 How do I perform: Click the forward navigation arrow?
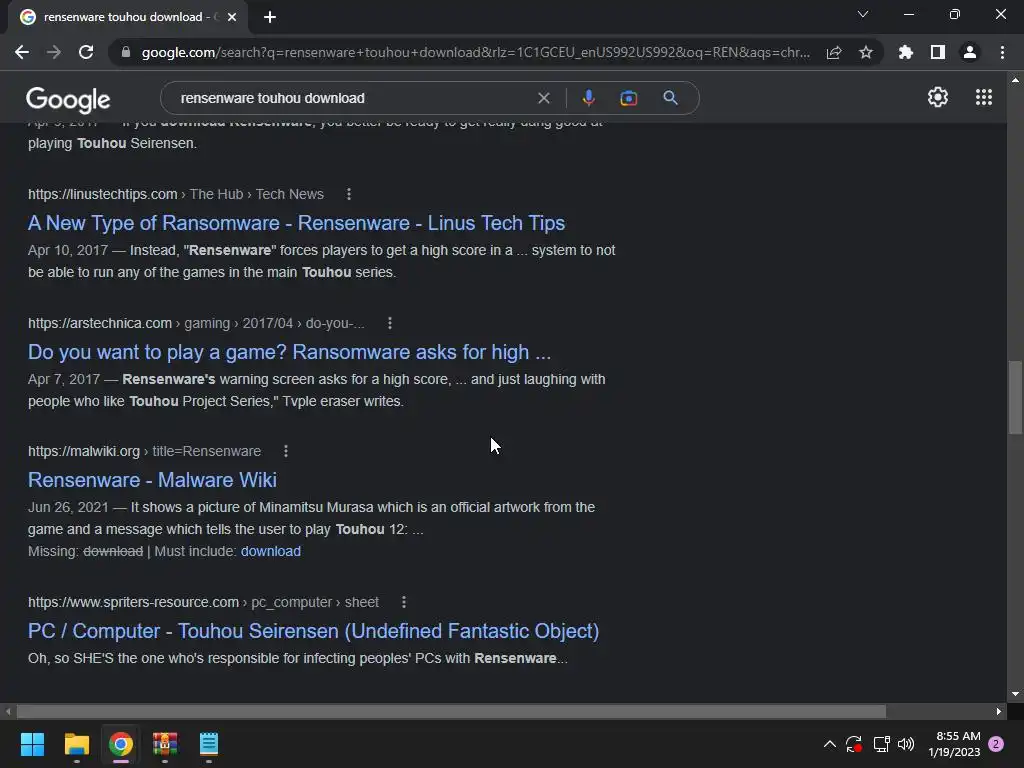pos(54,52)
